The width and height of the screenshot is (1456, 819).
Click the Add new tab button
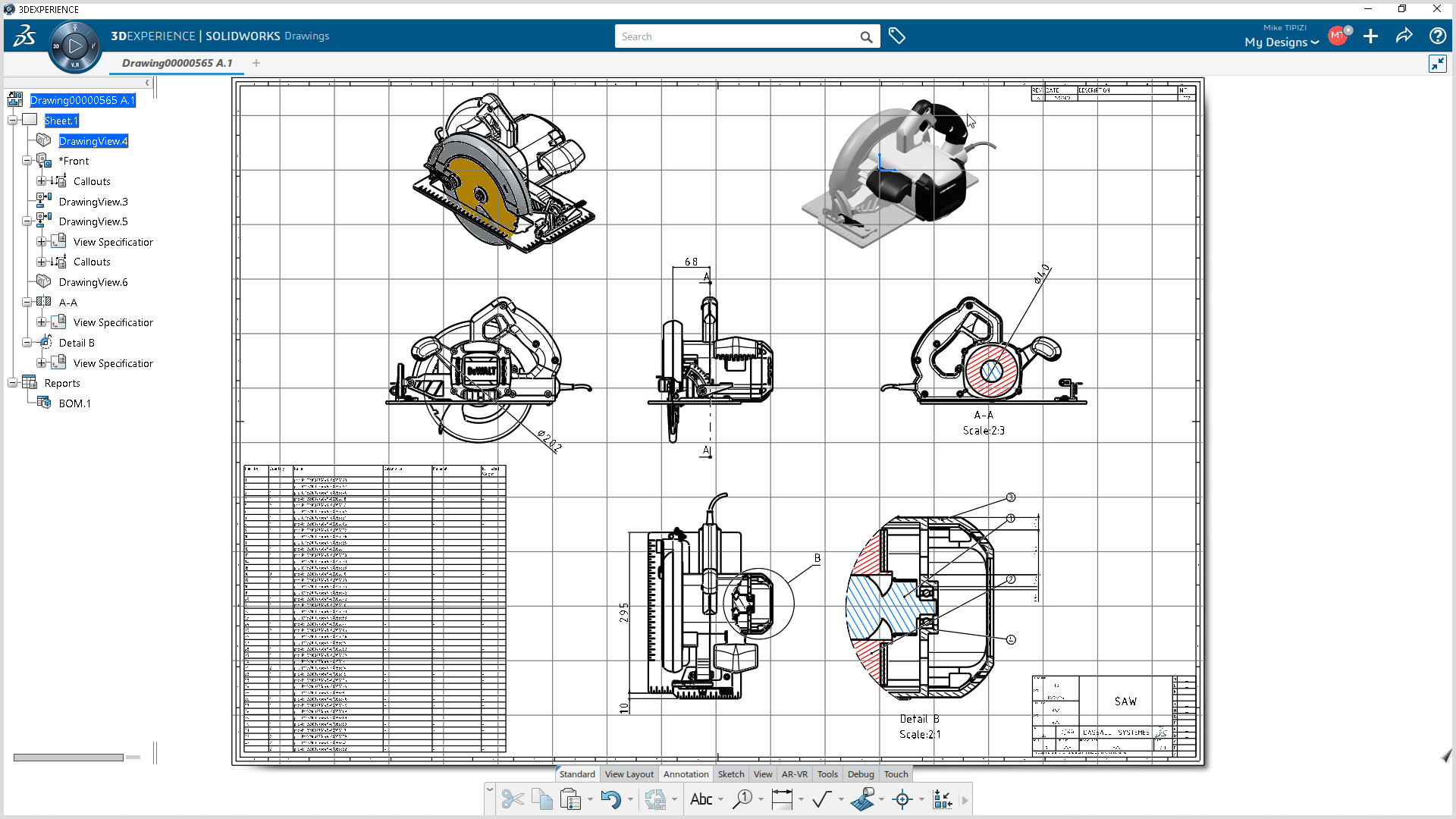click(x=257, y=63)
